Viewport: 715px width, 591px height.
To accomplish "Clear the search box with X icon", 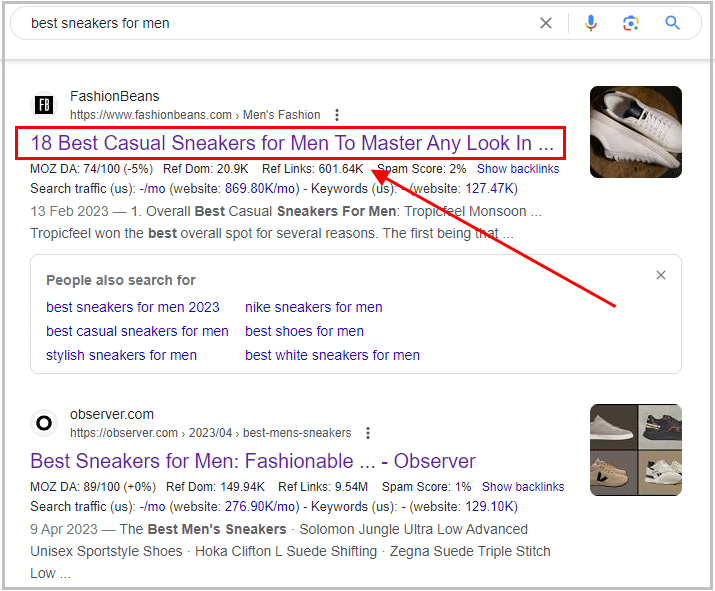I will click(x=546, y=23).
